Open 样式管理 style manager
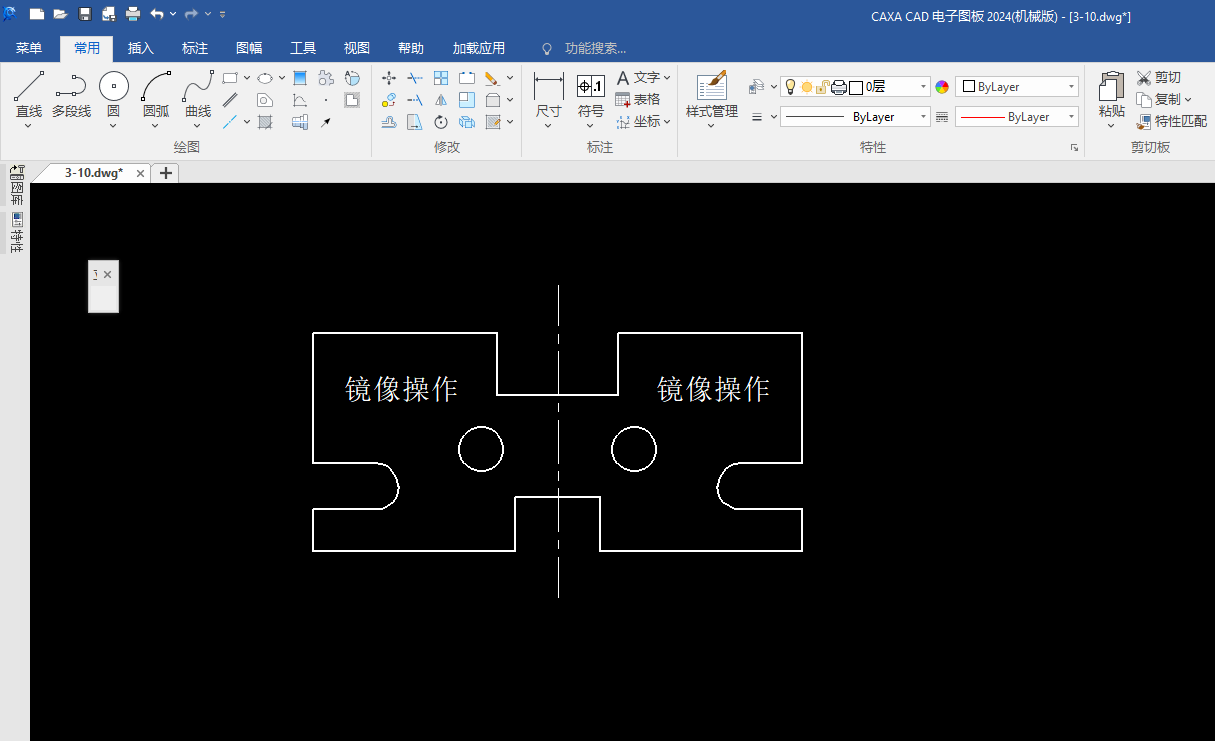This screenshot has height=741, width=1215. point(712,97)
